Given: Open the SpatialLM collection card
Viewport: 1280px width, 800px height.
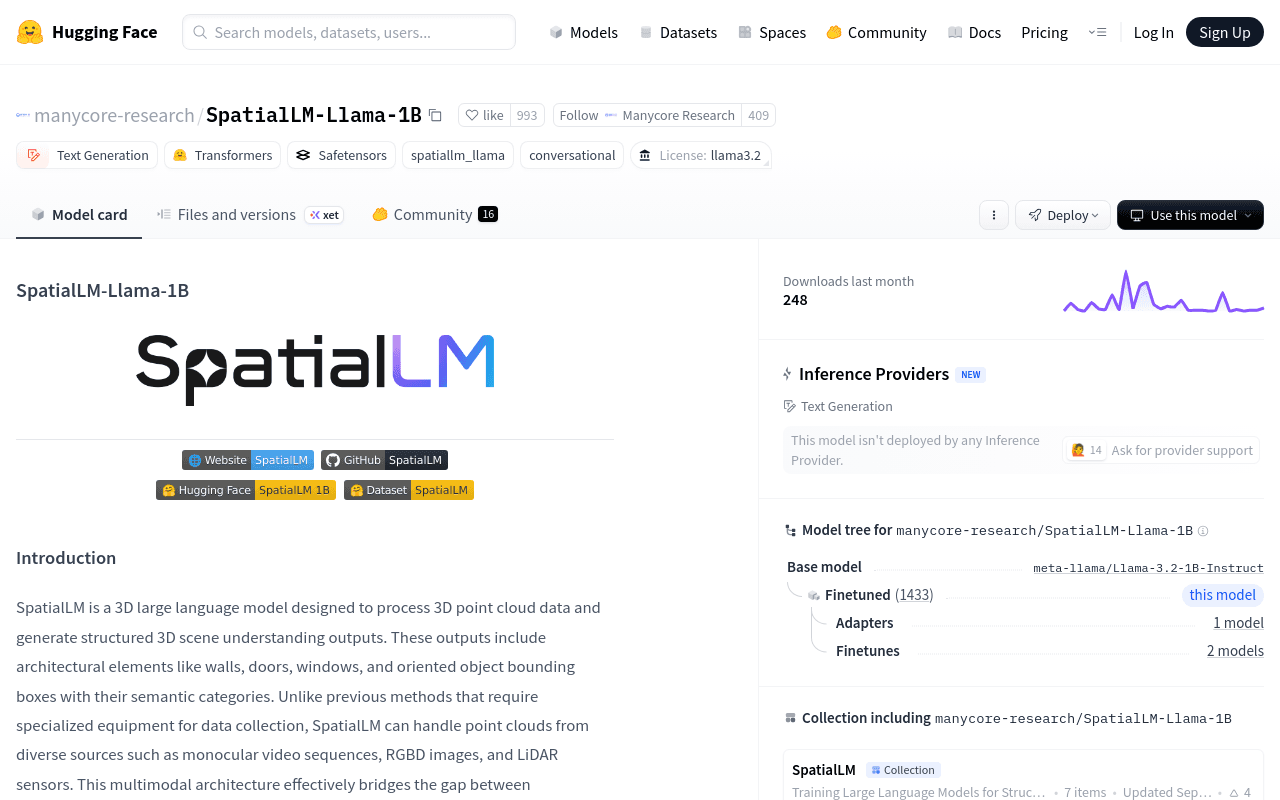Looking at the screenshot, I should pos(1023,776).
